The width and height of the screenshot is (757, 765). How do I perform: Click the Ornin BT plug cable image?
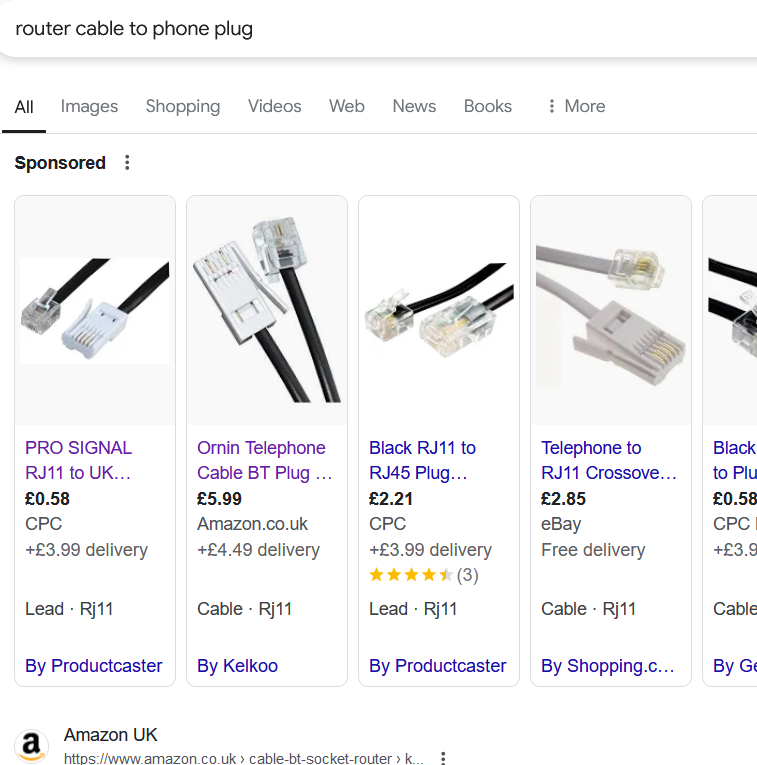point(267,311)
